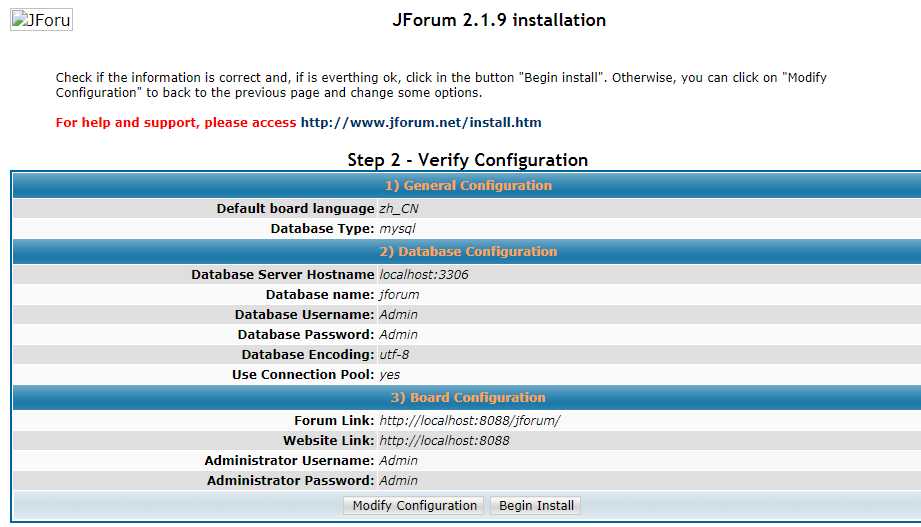
Task: Select the utf-8 encoding value
Action: [x=394, y=354]
